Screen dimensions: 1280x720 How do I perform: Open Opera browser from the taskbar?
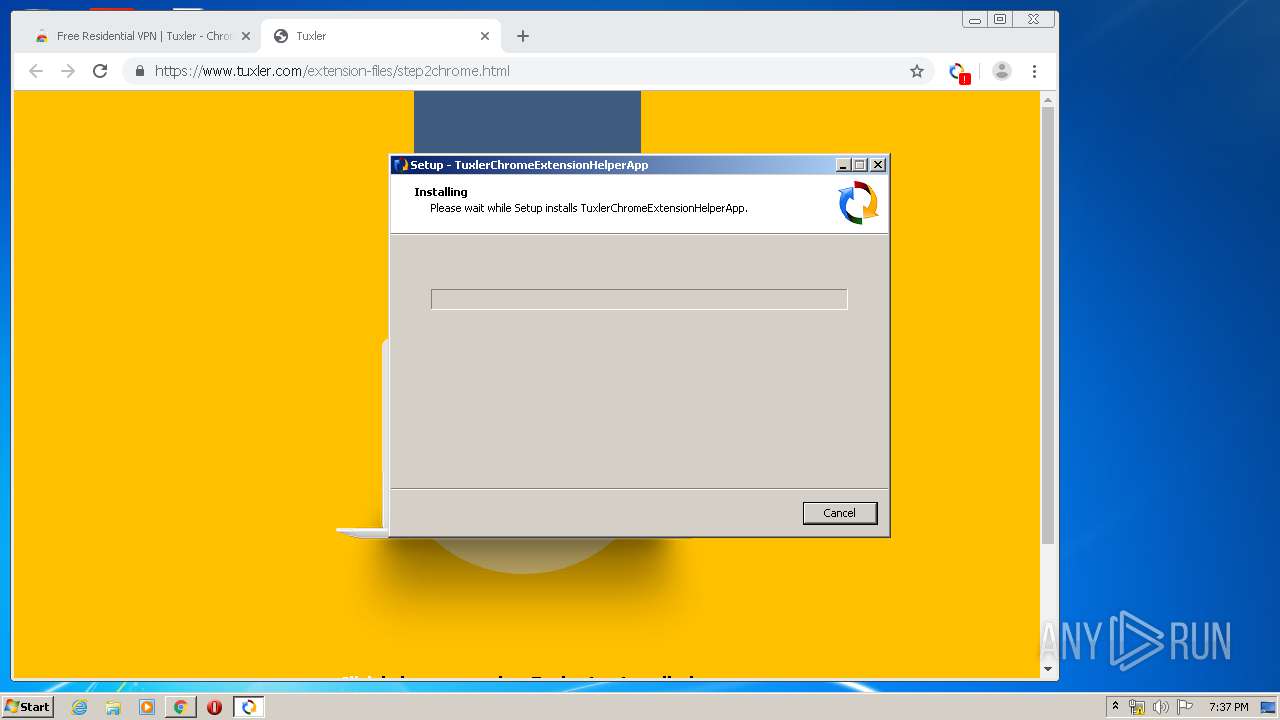(214, 707)
